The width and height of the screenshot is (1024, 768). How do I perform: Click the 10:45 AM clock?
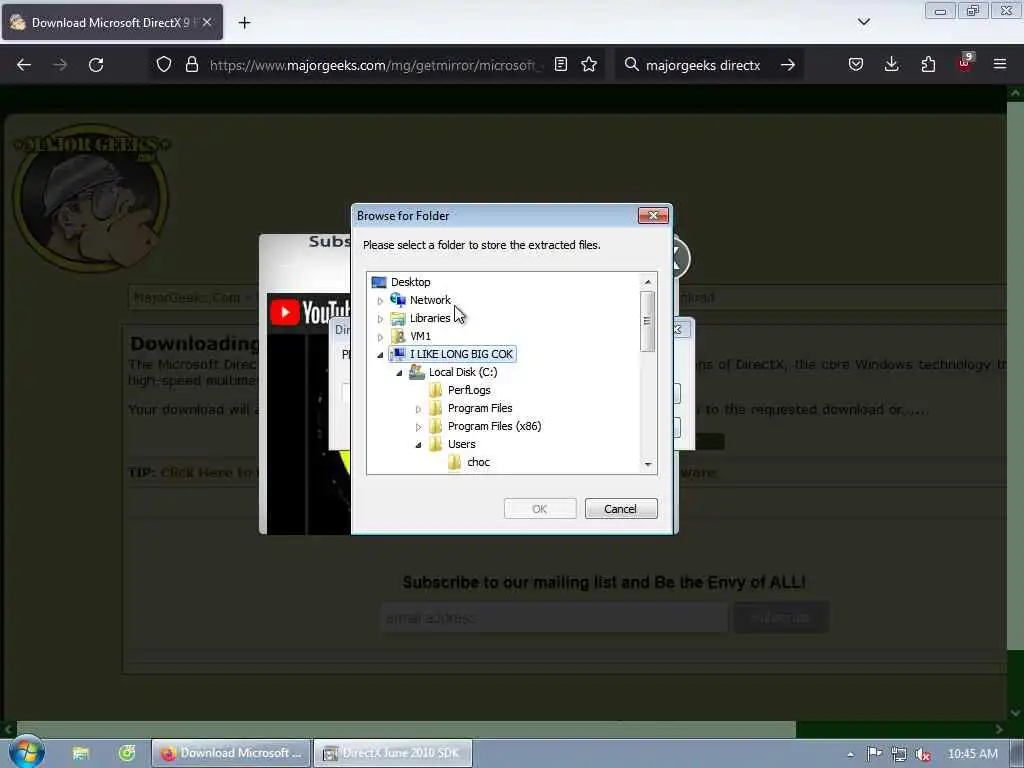click(x=972, y=754)
